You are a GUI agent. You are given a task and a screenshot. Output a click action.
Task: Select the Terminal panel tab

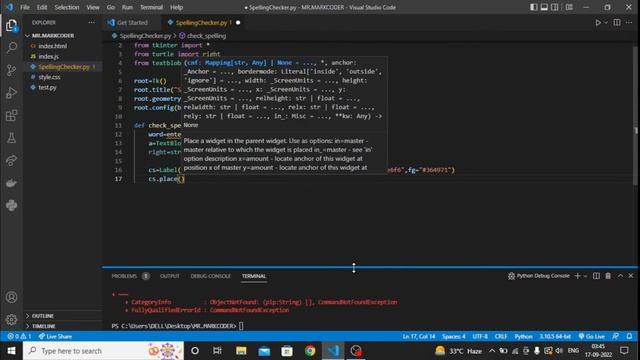[253, 276]
